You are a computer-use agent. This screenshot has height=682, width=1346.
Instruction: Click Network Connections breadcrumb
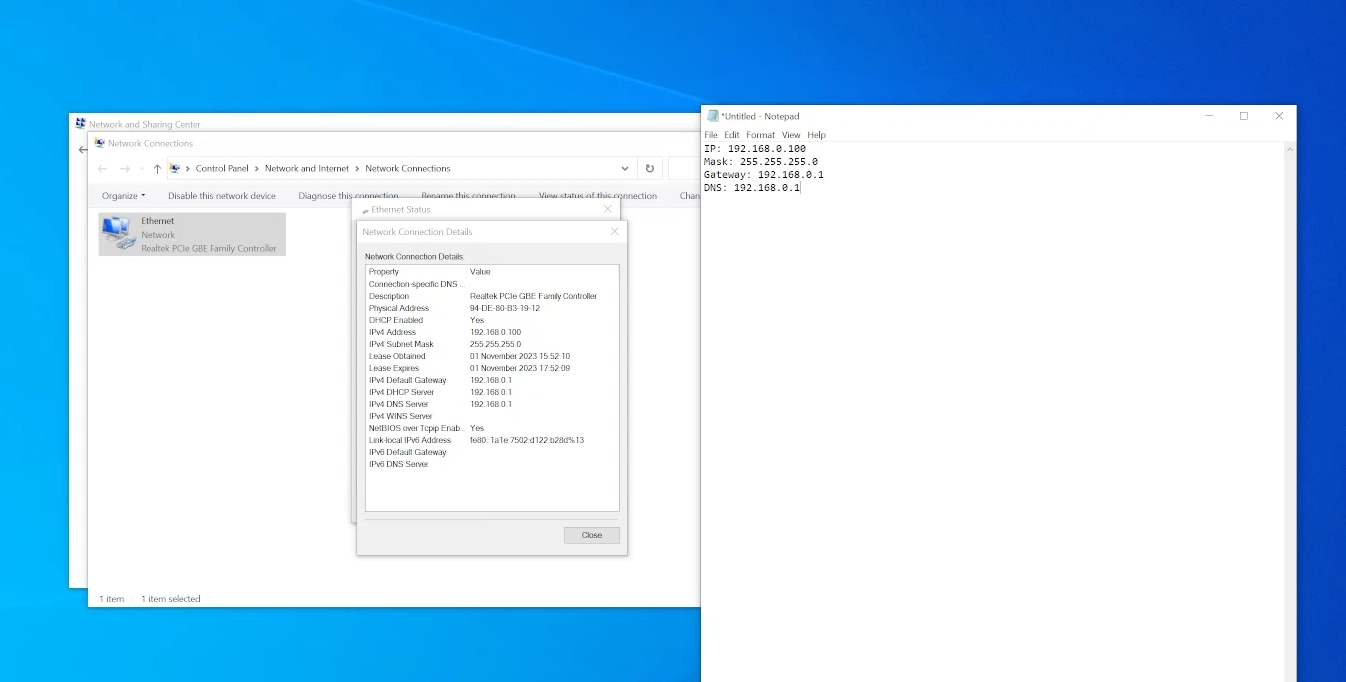408,169
